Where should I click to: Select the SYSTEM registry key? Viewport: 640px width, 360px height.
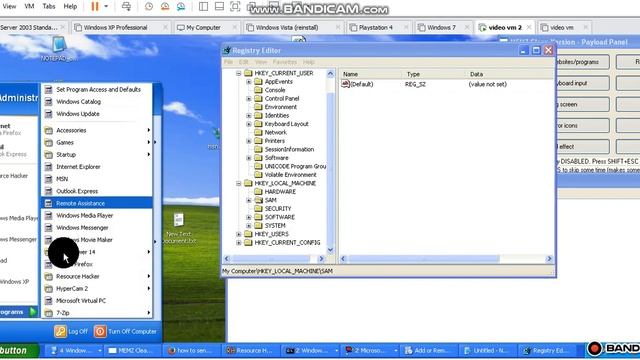click(270, 225)
